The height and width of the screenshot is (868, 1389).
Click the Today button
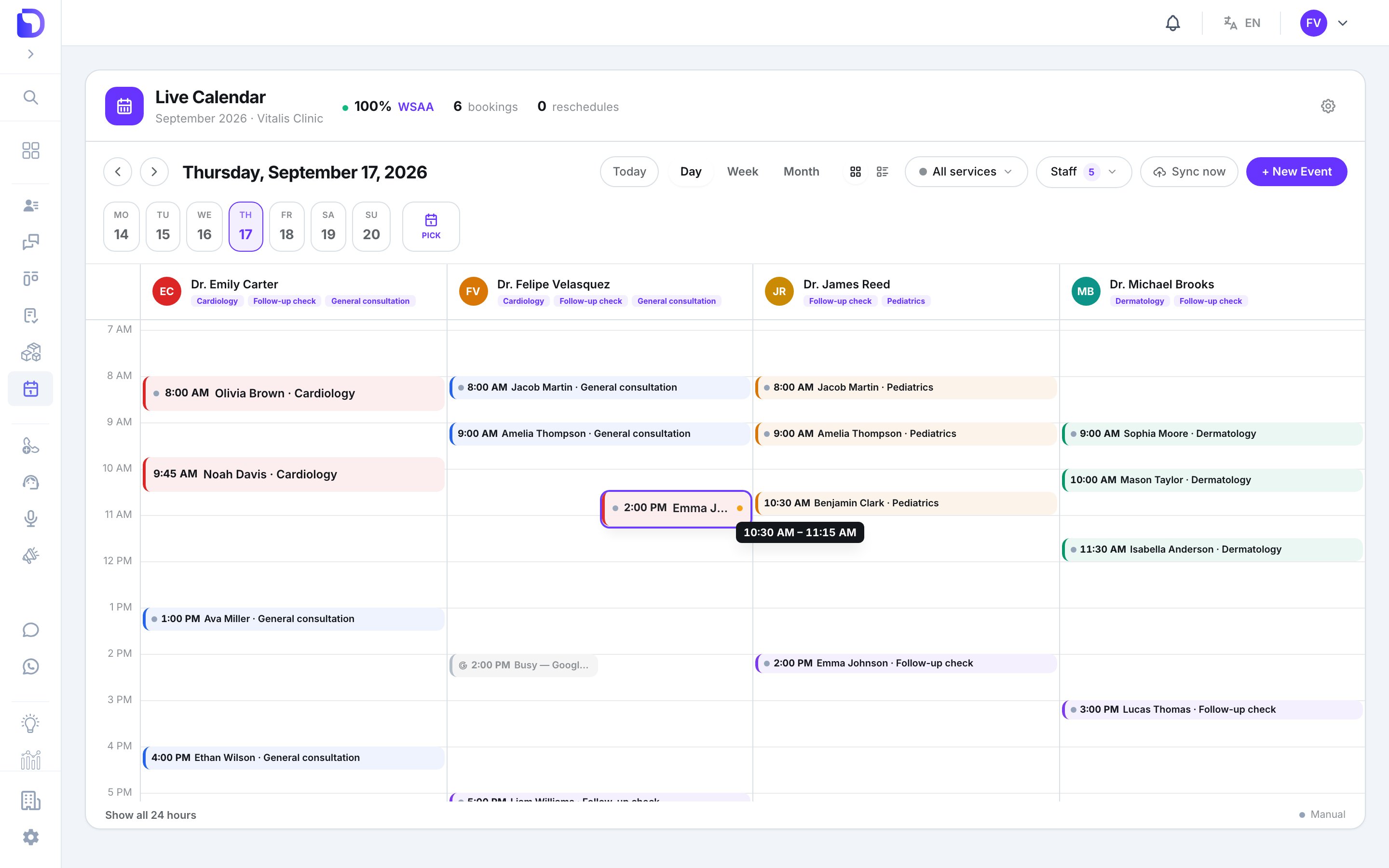pos(629,172)
